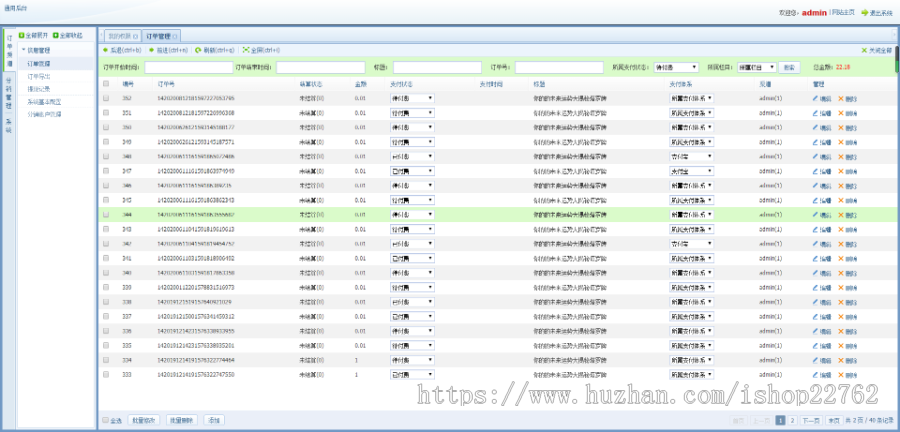Click the 退出系统 (logout) arrow icon
The height and width of the screenshot is (432, 900).
coord(865,12)
